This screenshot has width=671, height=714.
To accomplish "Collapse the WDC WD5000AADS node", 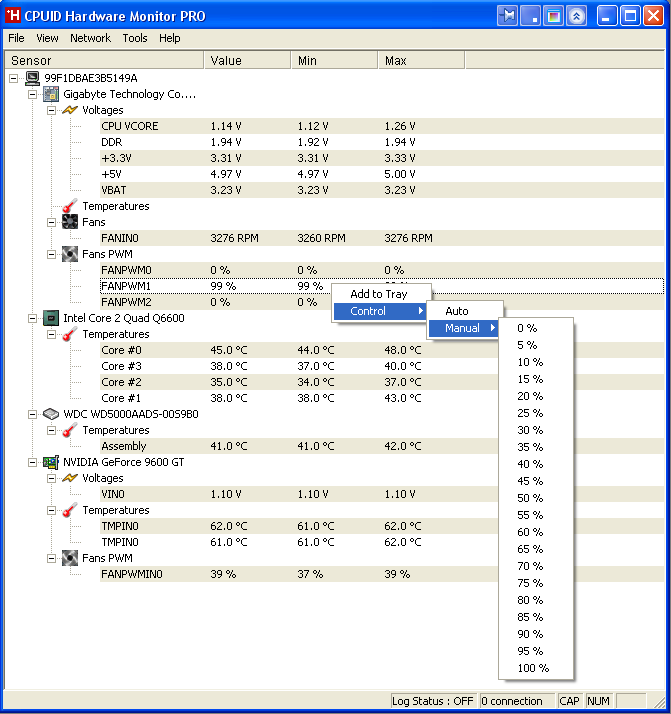I will tap(32, 414).
